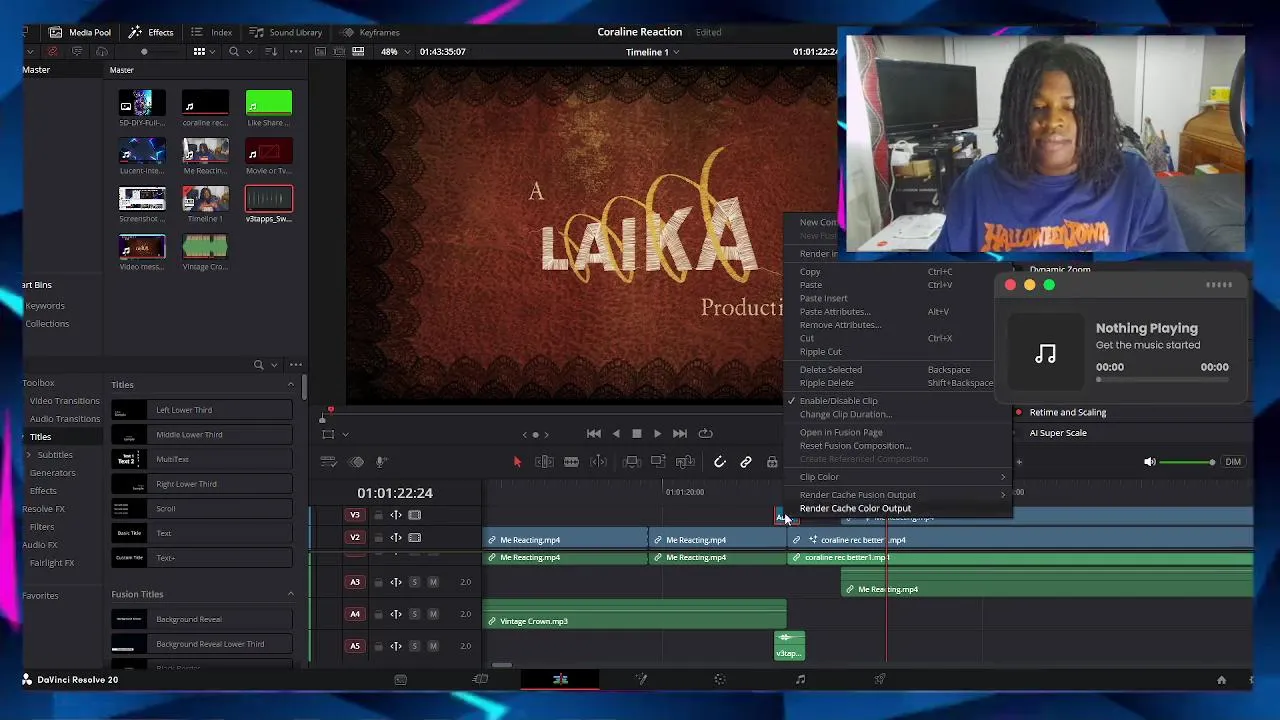
Task: Collapse the Titles section header
Action: click(291, 385)
